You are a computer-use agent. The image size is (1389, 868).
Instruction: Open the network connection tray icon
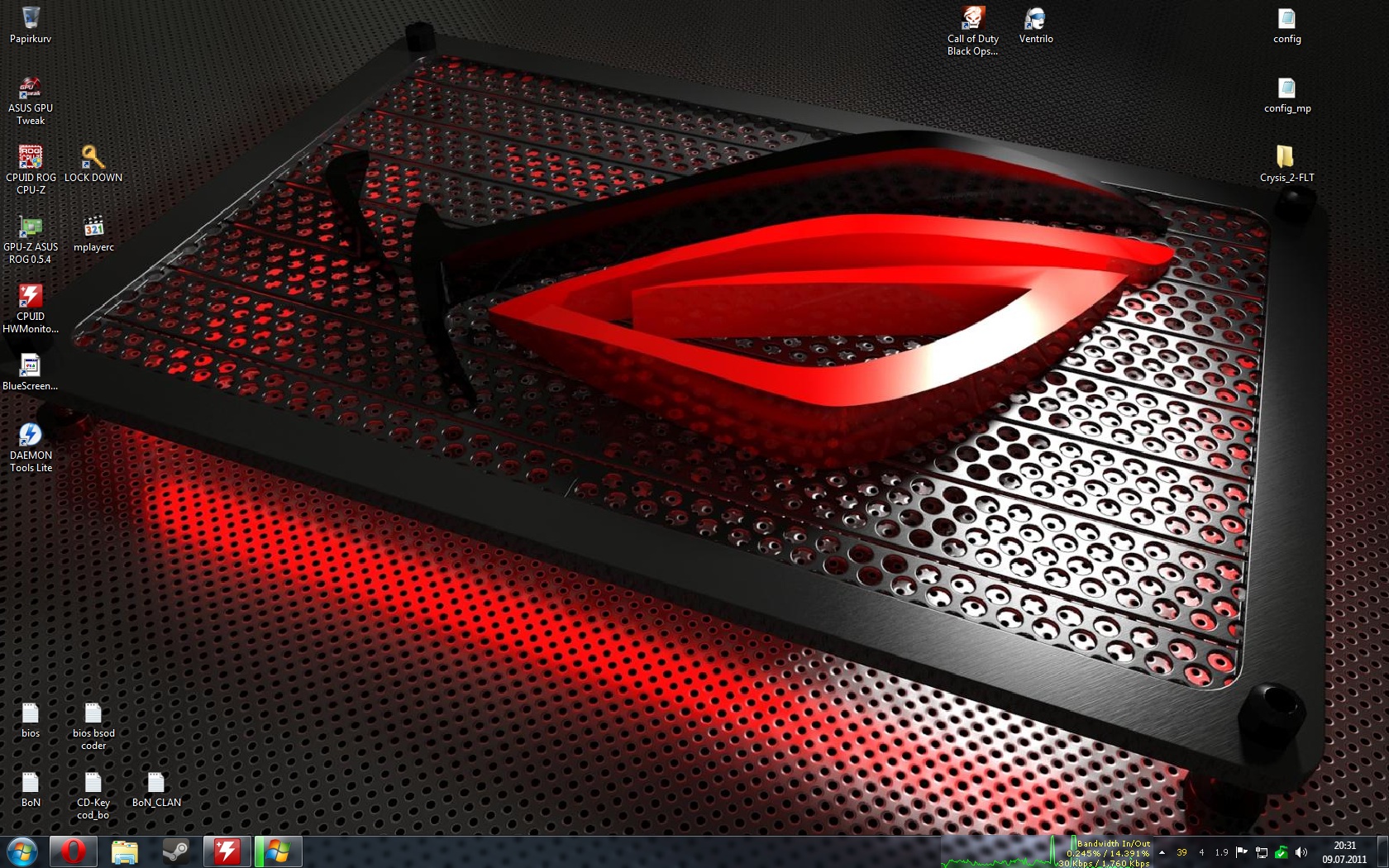[1262, 852]
